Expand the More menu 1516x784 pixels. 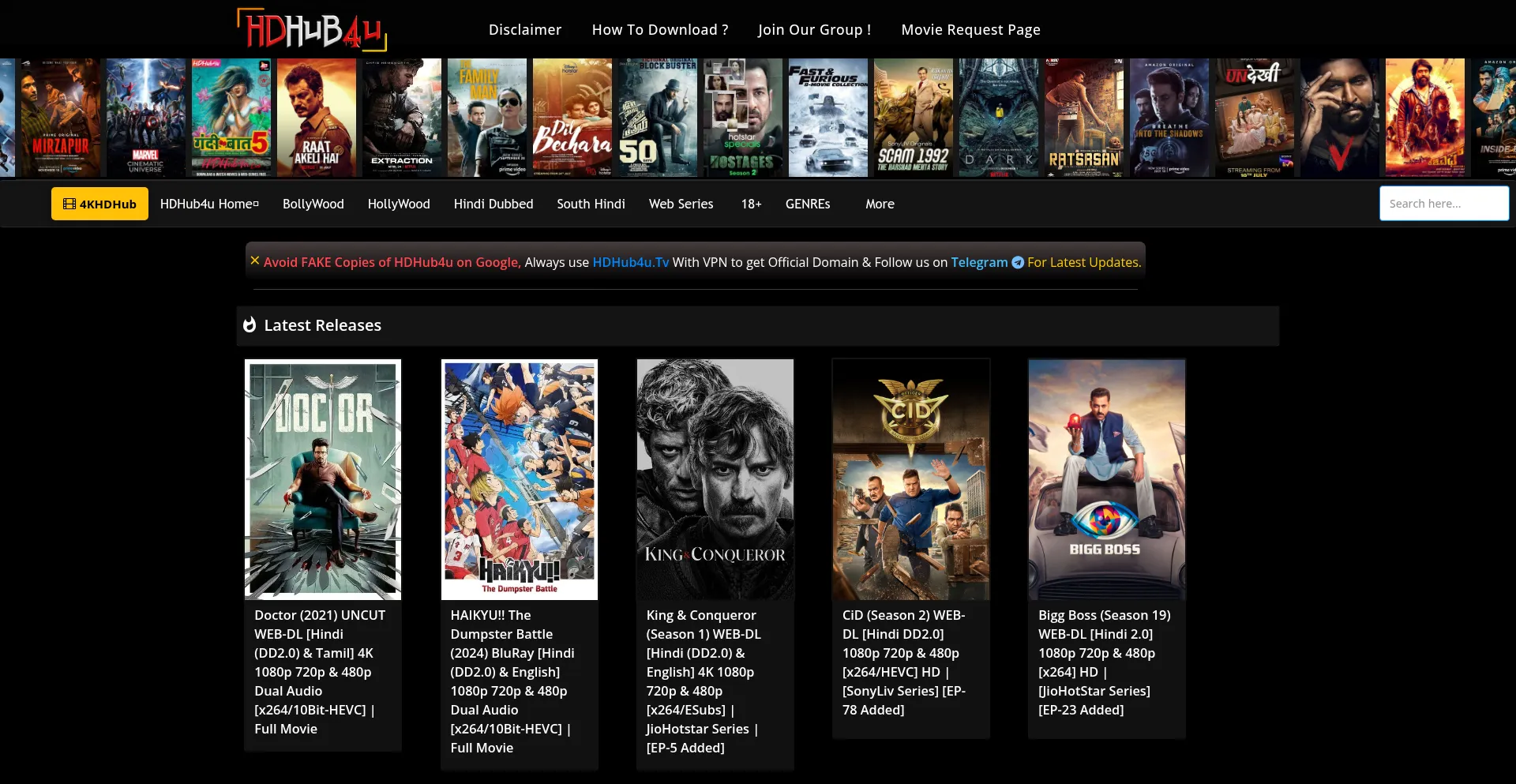coord(880,204)
